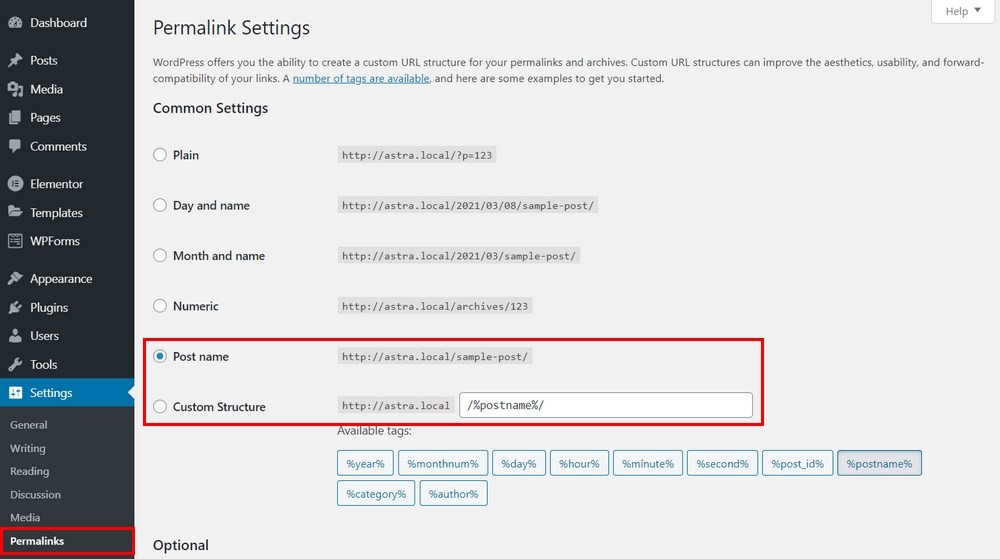The width and height of the screenshot is (1000, 559).
Task: Click the Tools wrench icon
Action: (x=15, y=364)
